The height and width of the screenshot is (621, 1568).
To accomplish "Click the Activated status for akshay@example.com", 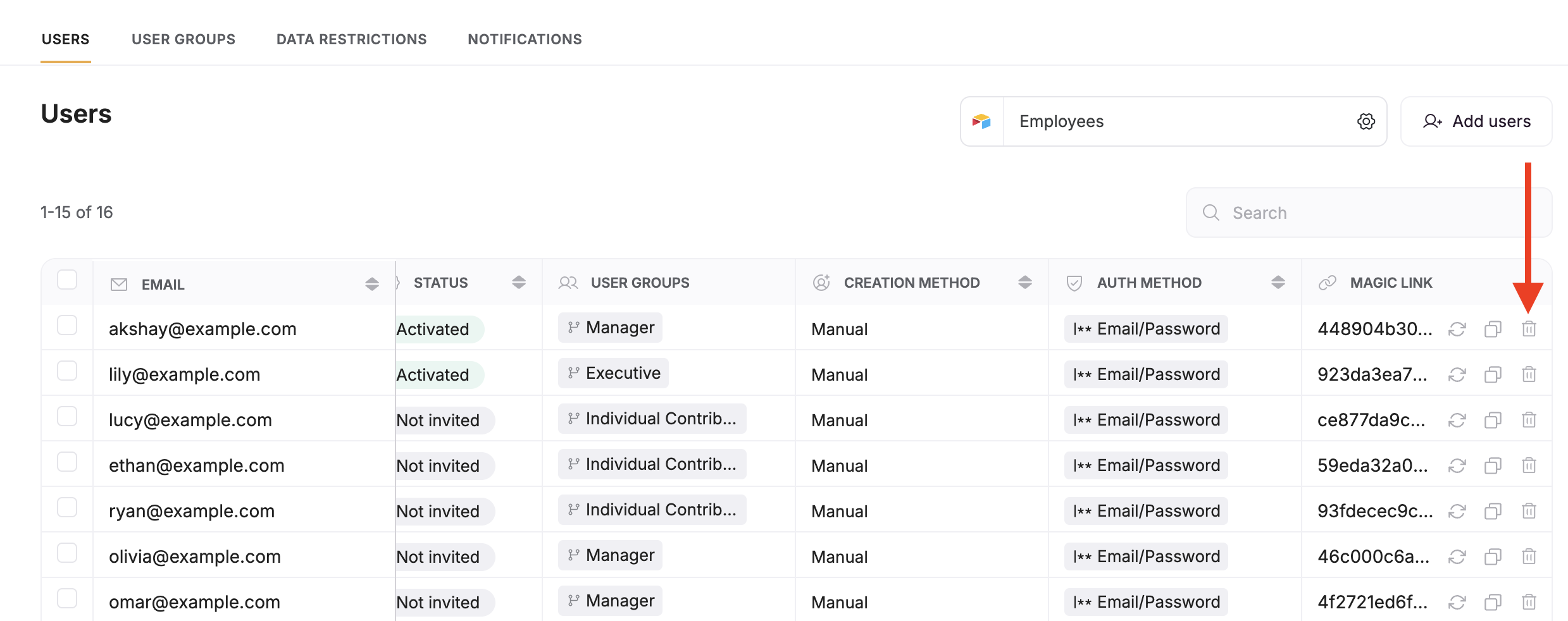I will point(439,329).
